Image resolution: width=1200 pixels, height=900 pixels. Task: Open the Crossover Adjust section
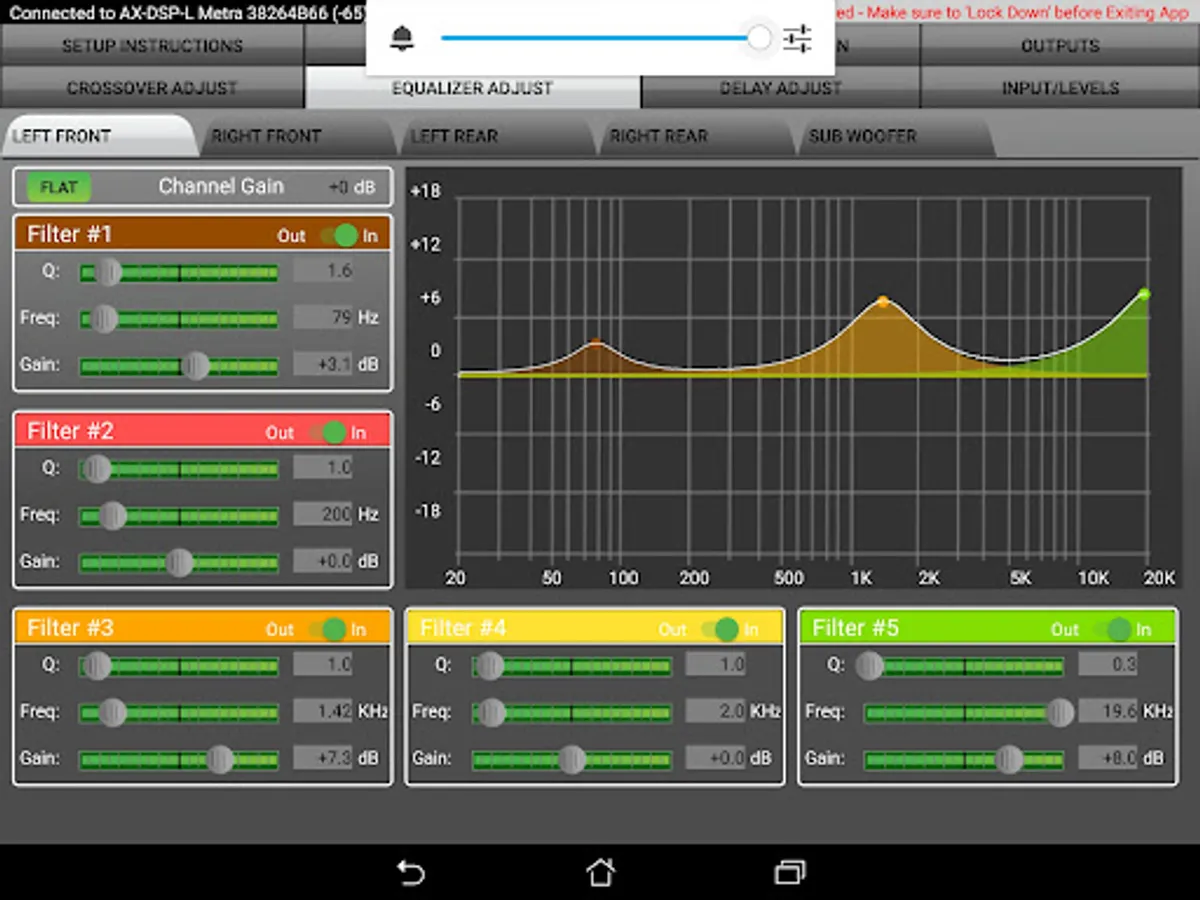pos(152,88)
